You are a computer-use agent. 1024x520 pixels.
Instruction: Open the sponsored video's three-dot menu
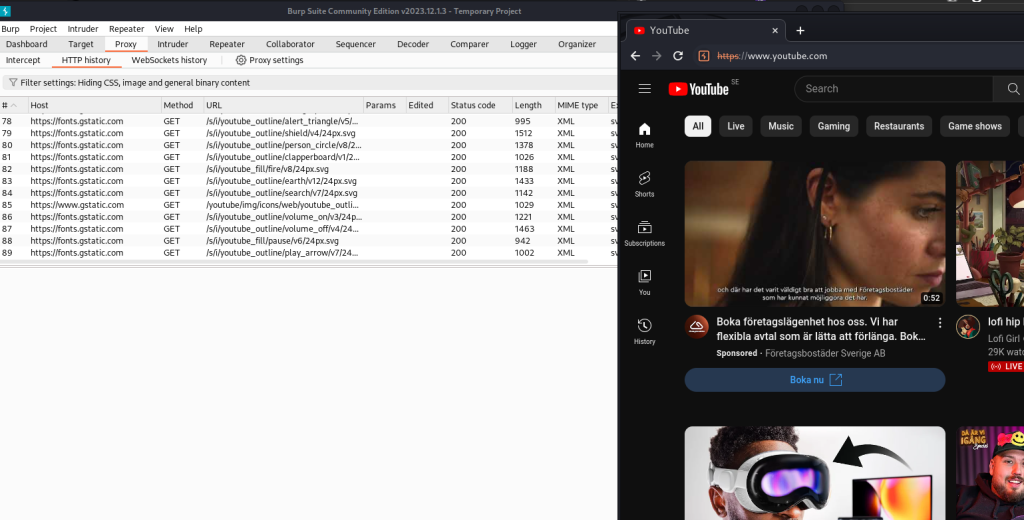(x=939, y=323)
